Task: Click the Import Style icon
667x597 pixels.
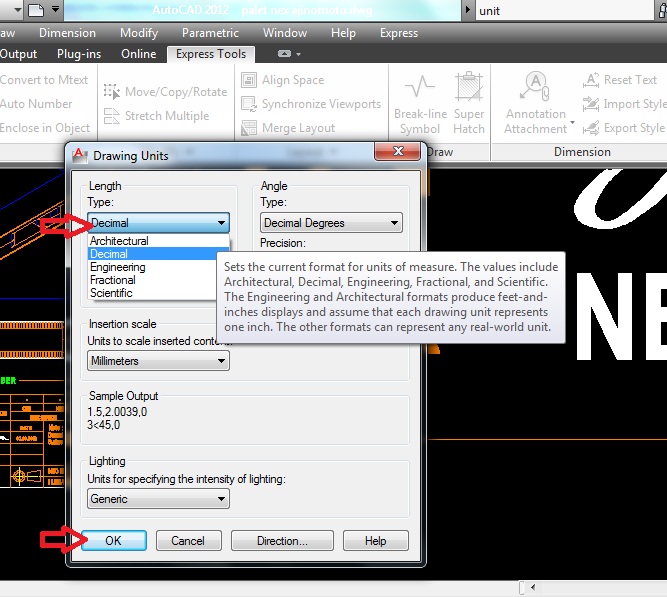Action: (591, 104)
